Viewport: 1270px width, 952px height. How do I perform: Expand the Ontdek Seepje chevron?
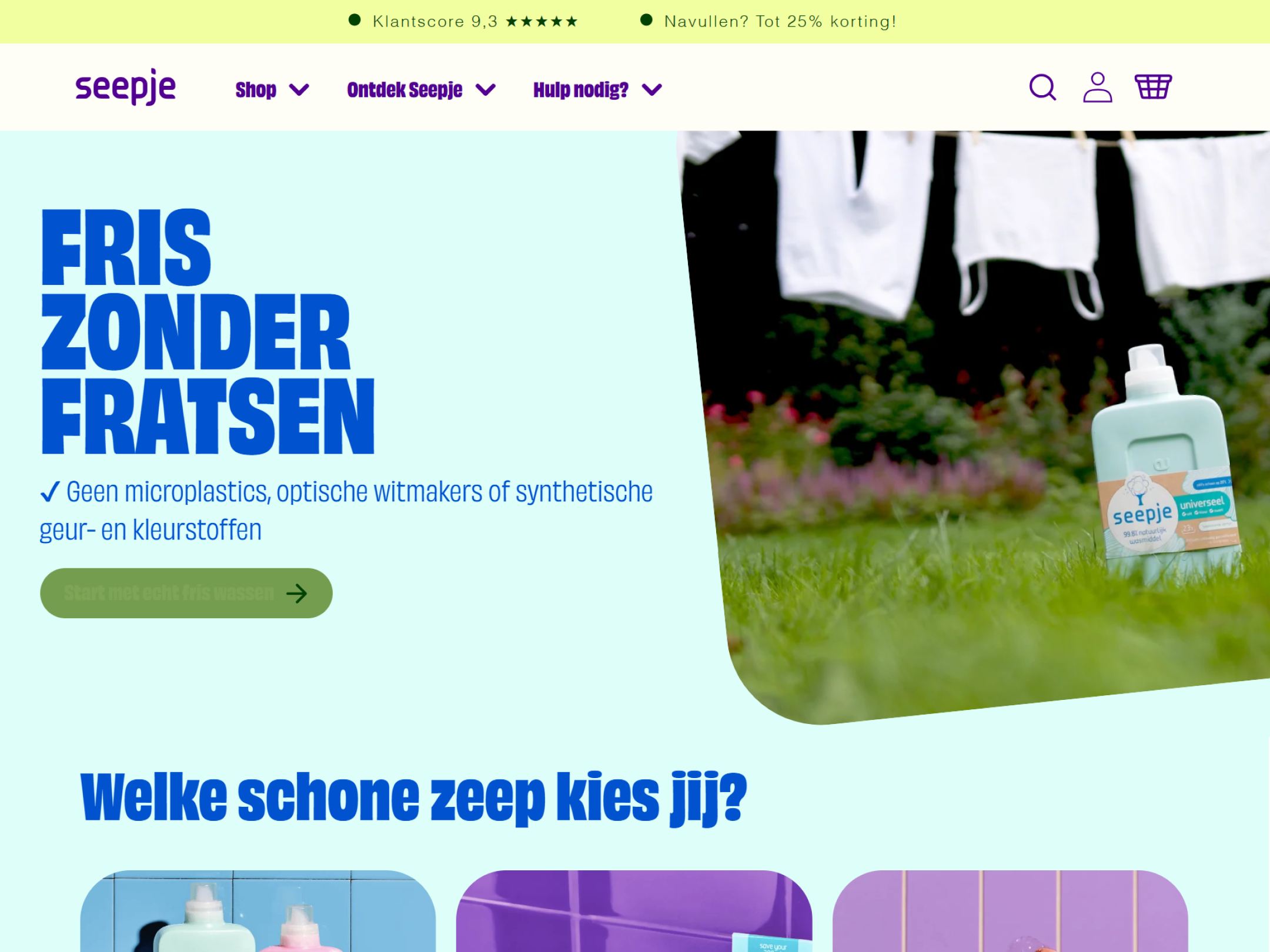click(486, 90)
